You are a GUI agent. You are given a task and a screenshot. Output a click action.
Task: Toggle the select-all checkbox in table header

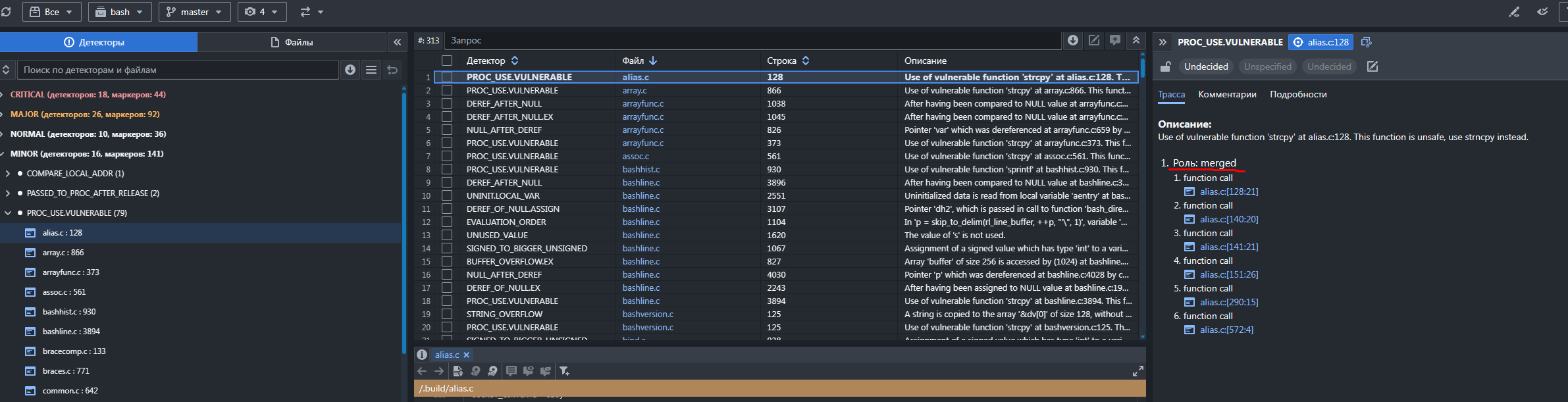pyautogui.click(x=447, y=61)
